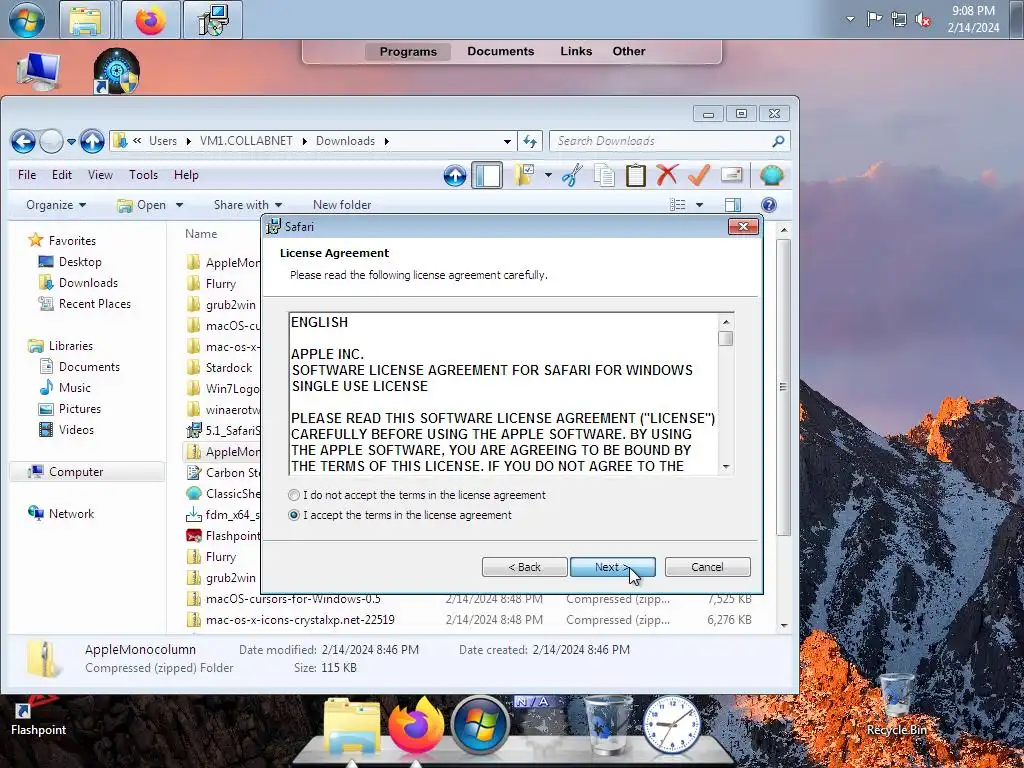The width and height of the screenshot is (1024, 768).
Task: Open the network tray icon
Action: click(x=899, y=19)
